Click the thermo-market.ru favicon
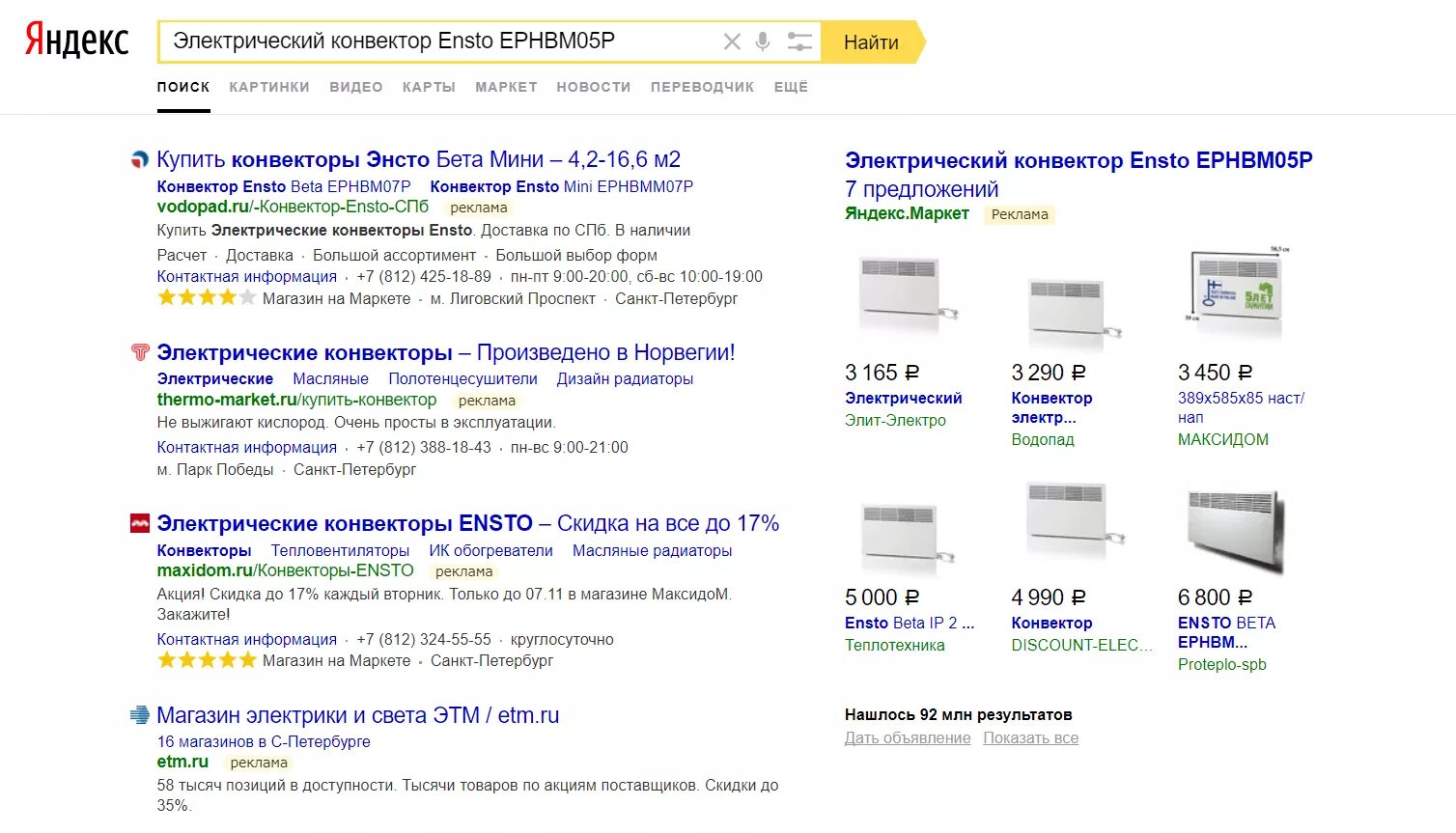 click(x=140, y=353)
